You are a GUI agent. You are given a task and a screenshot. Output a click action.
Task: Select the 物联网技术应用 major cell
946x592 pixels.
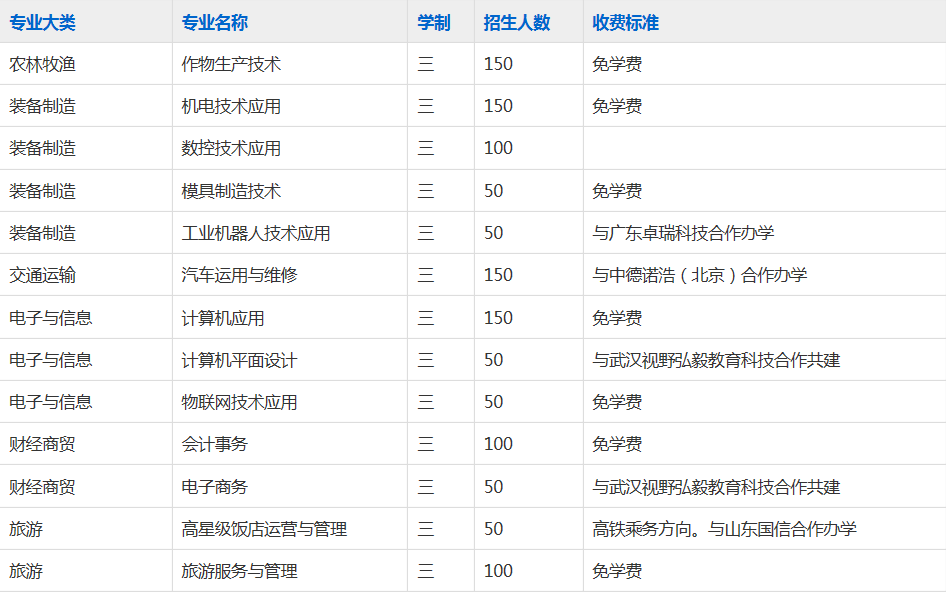point(290,402)
